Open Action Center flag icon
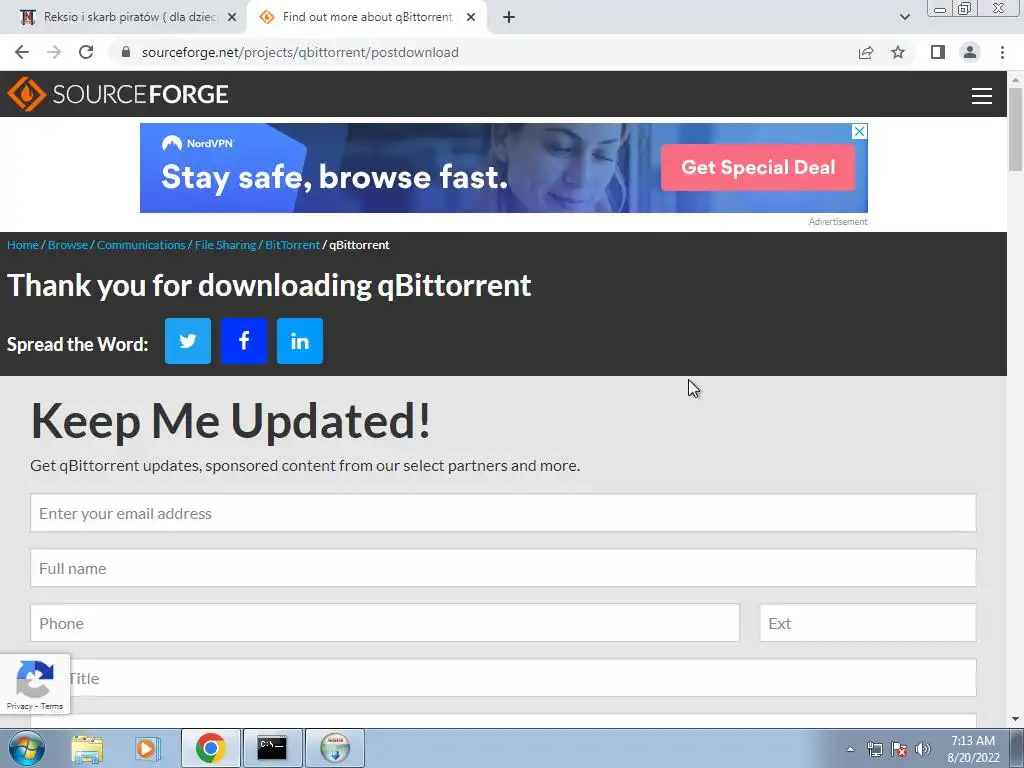1024x768 pixels. point(899,749)
